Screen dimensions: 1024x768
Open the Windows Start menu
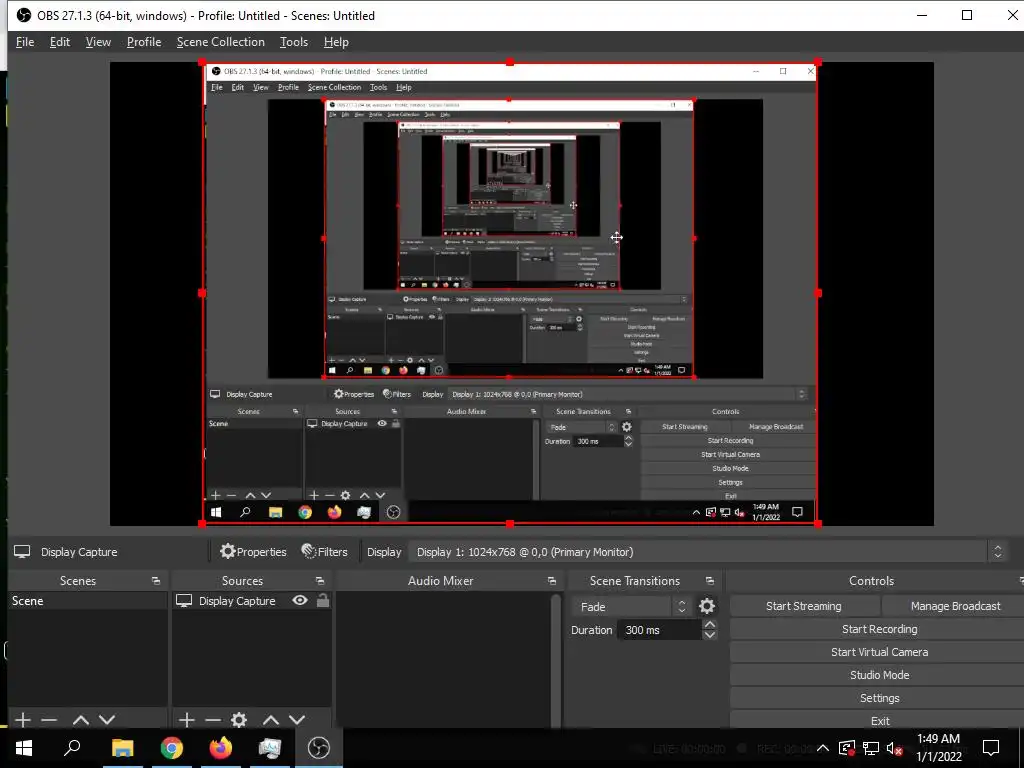(24, 748)
